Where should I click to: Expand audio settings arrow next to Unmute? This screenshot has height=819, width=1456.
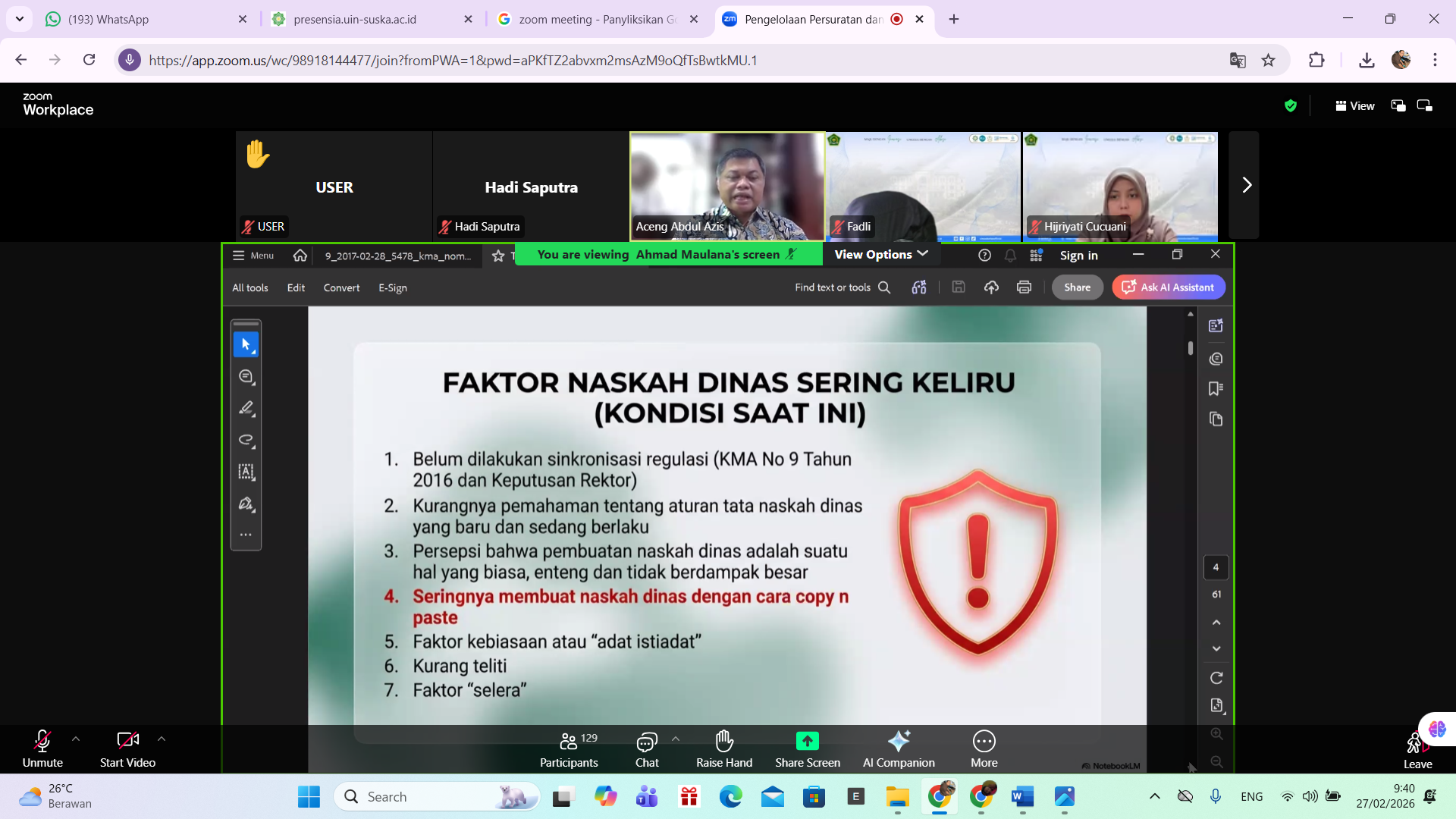coord(76,739)
